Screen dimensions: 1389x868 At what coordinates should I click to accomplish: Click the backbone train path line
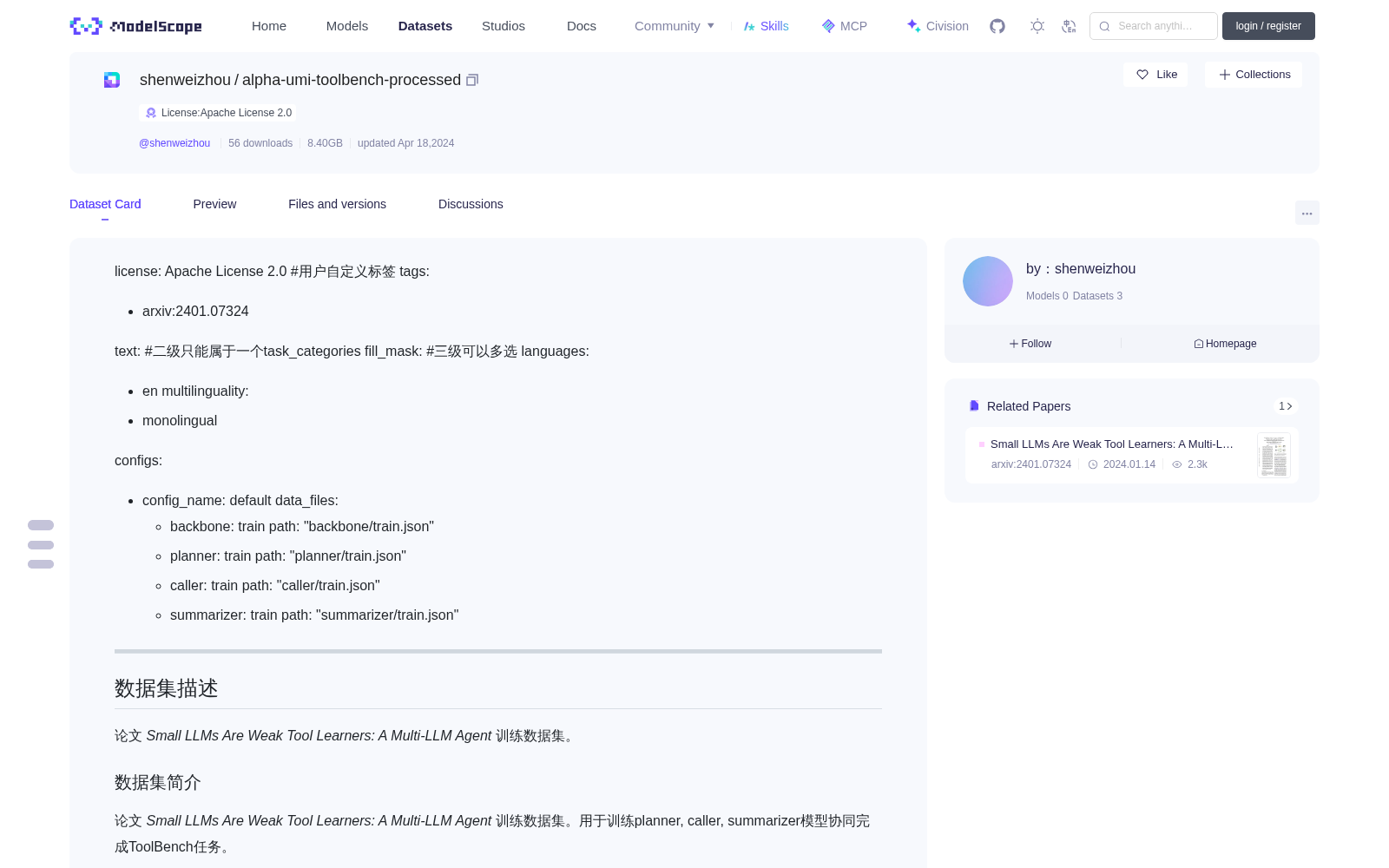point(302,527)
